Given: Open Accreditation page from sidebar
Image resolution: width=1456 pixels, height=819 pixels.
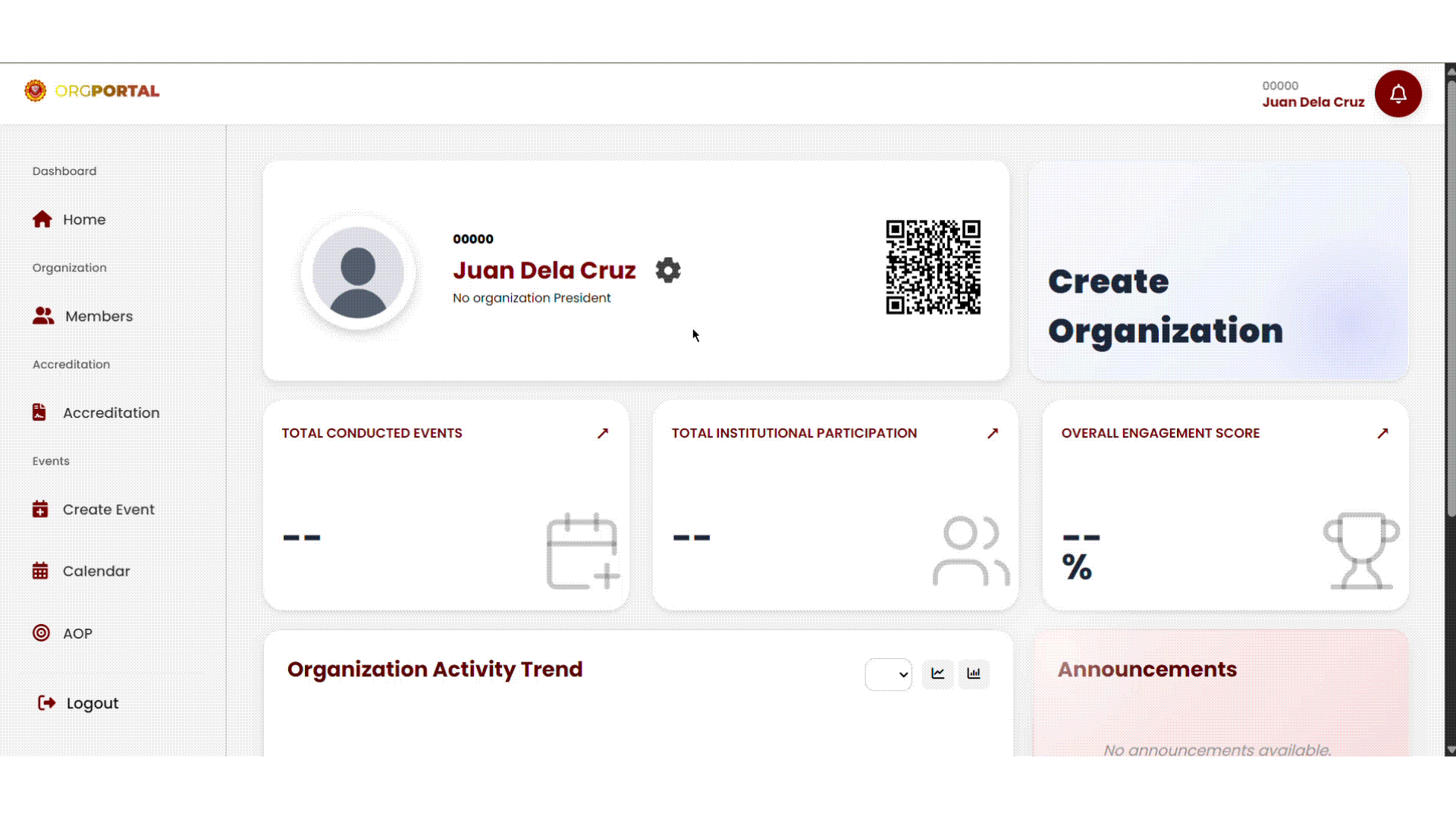Looking at the screenshot, I should pos(111,413).
